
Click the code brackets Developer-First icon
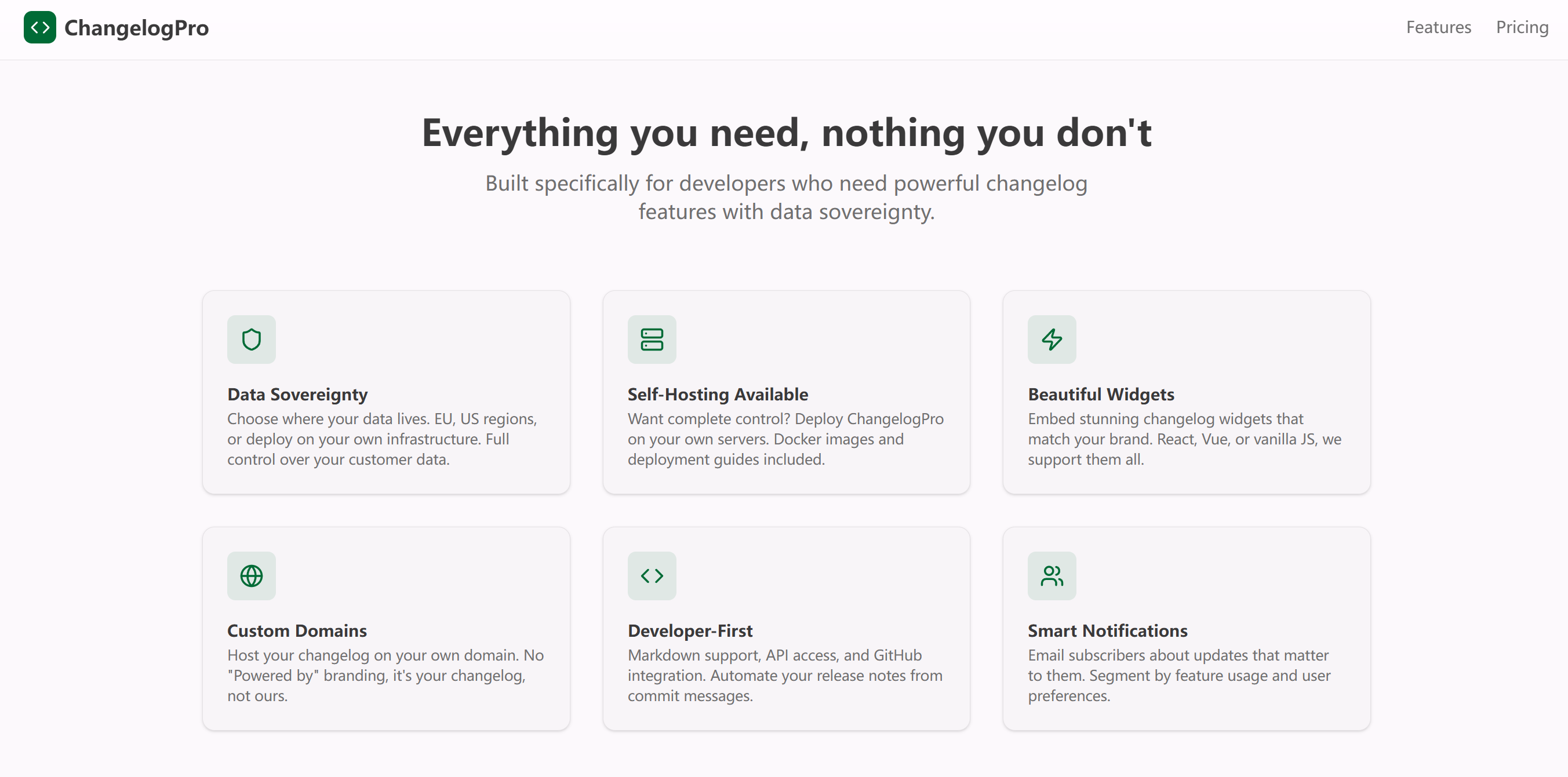click(x=652, y=575)
